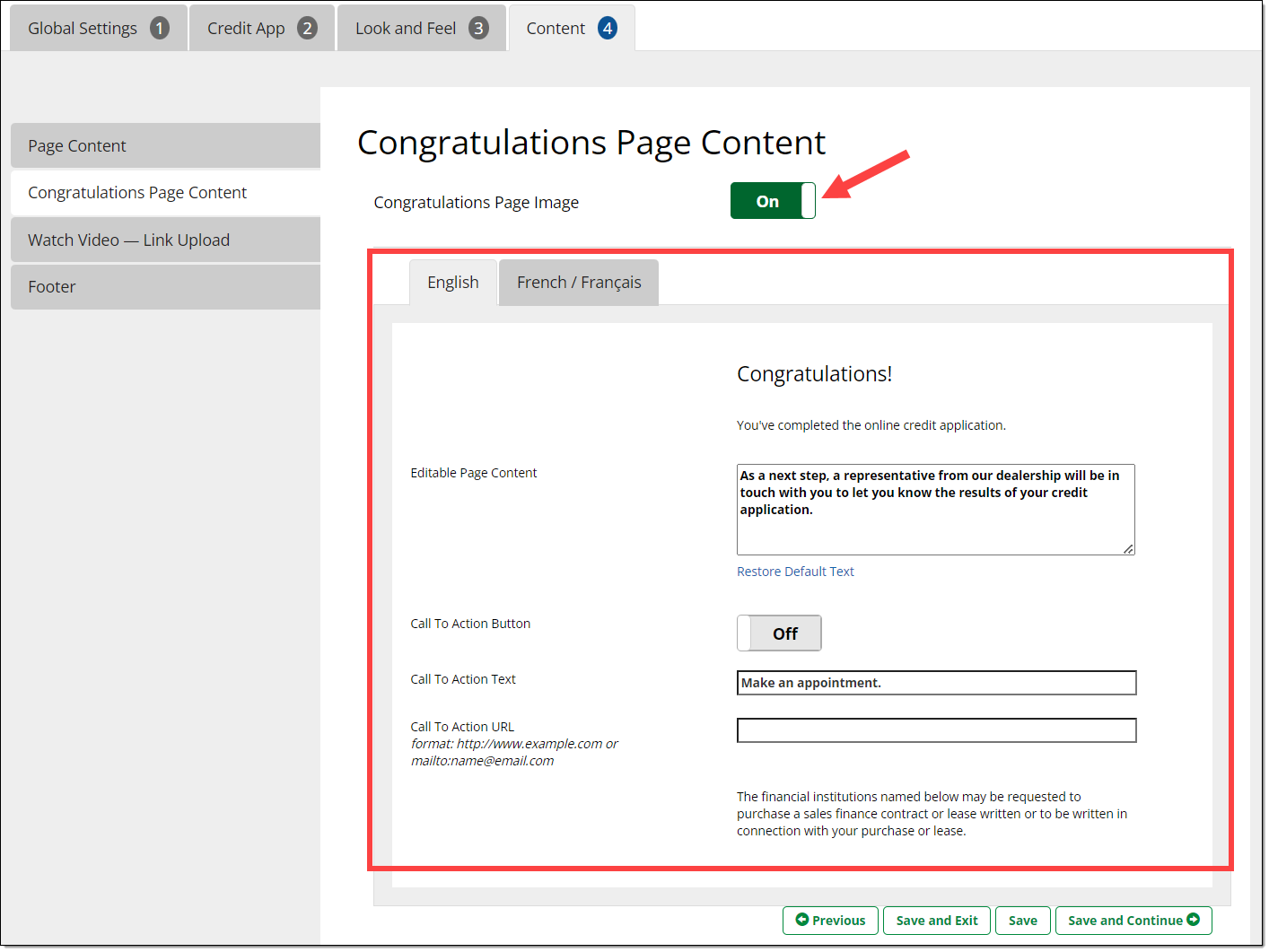The height and width of the screenshot is (952, 1269).
Task: Click the Save and Continue arrow icon
Action: tap(1194, 920)
